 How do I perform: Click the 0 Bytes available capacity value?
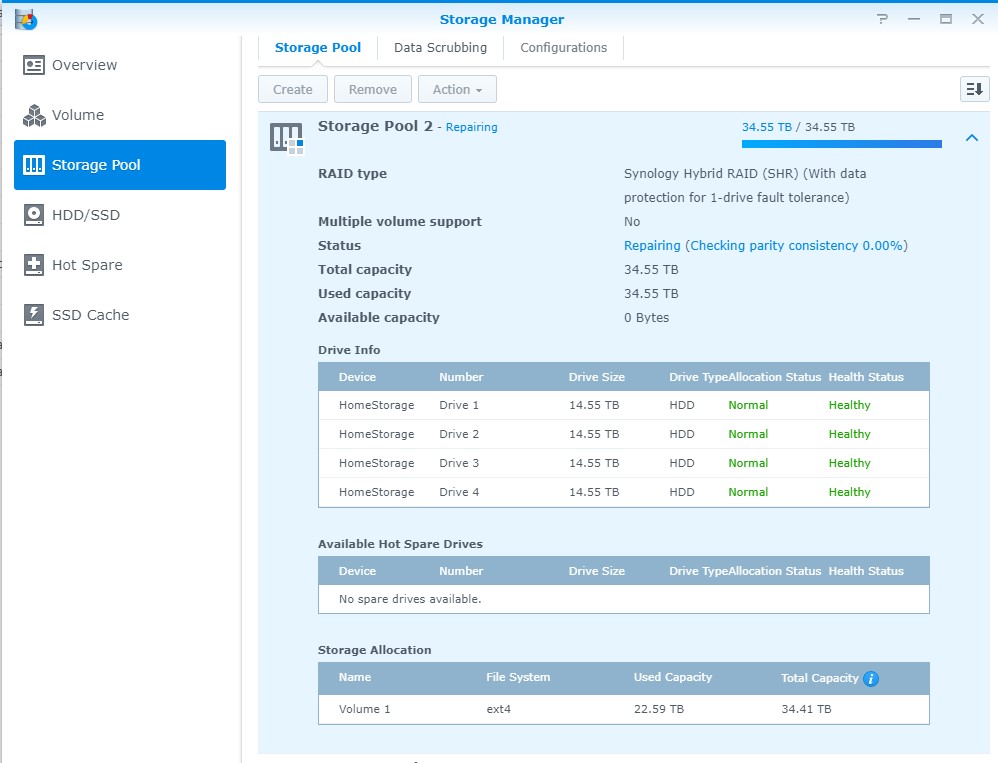[x=646, y=318]
